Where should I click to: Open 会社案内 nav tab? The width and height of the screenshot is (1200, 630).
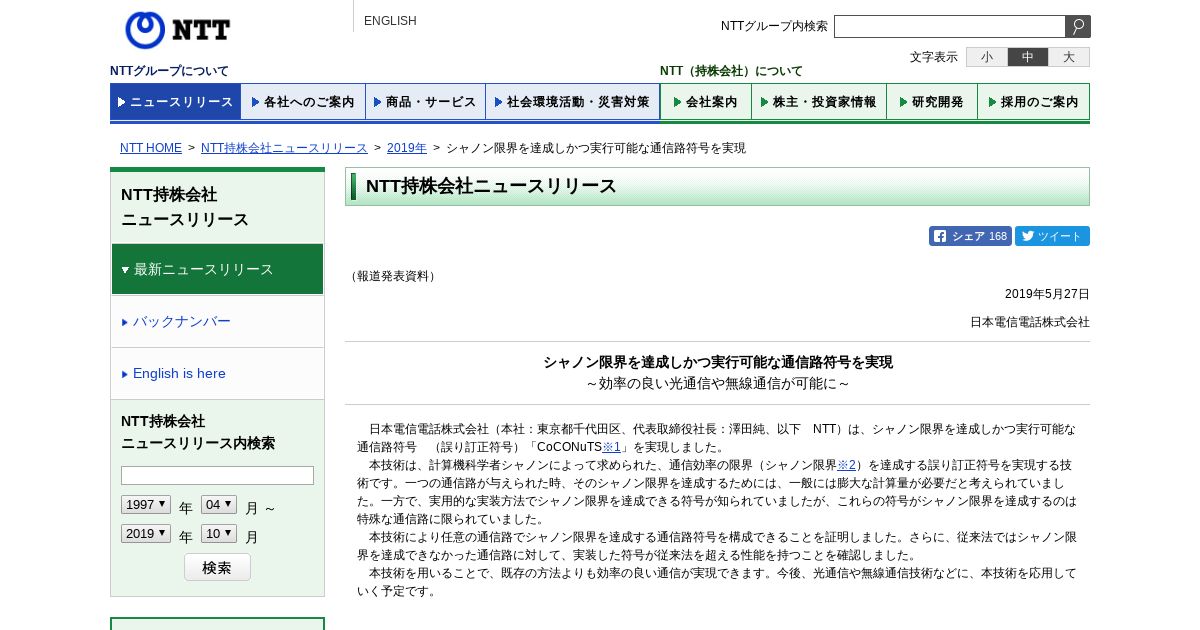705,102
